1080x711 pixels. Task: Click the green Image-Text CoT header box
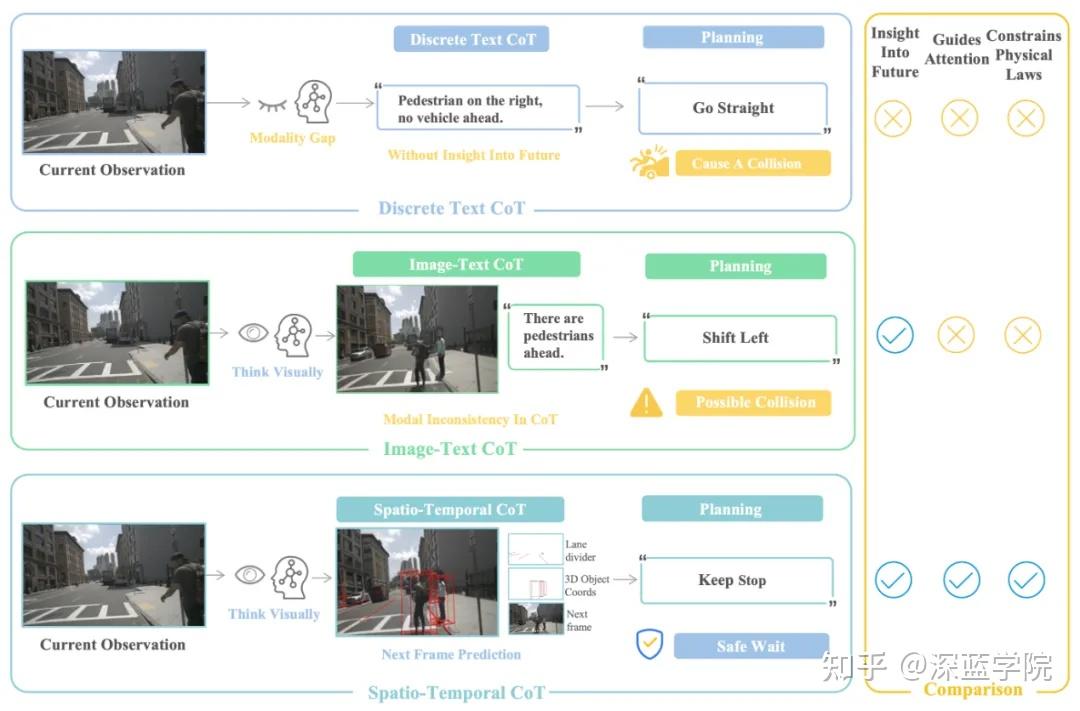466,265
